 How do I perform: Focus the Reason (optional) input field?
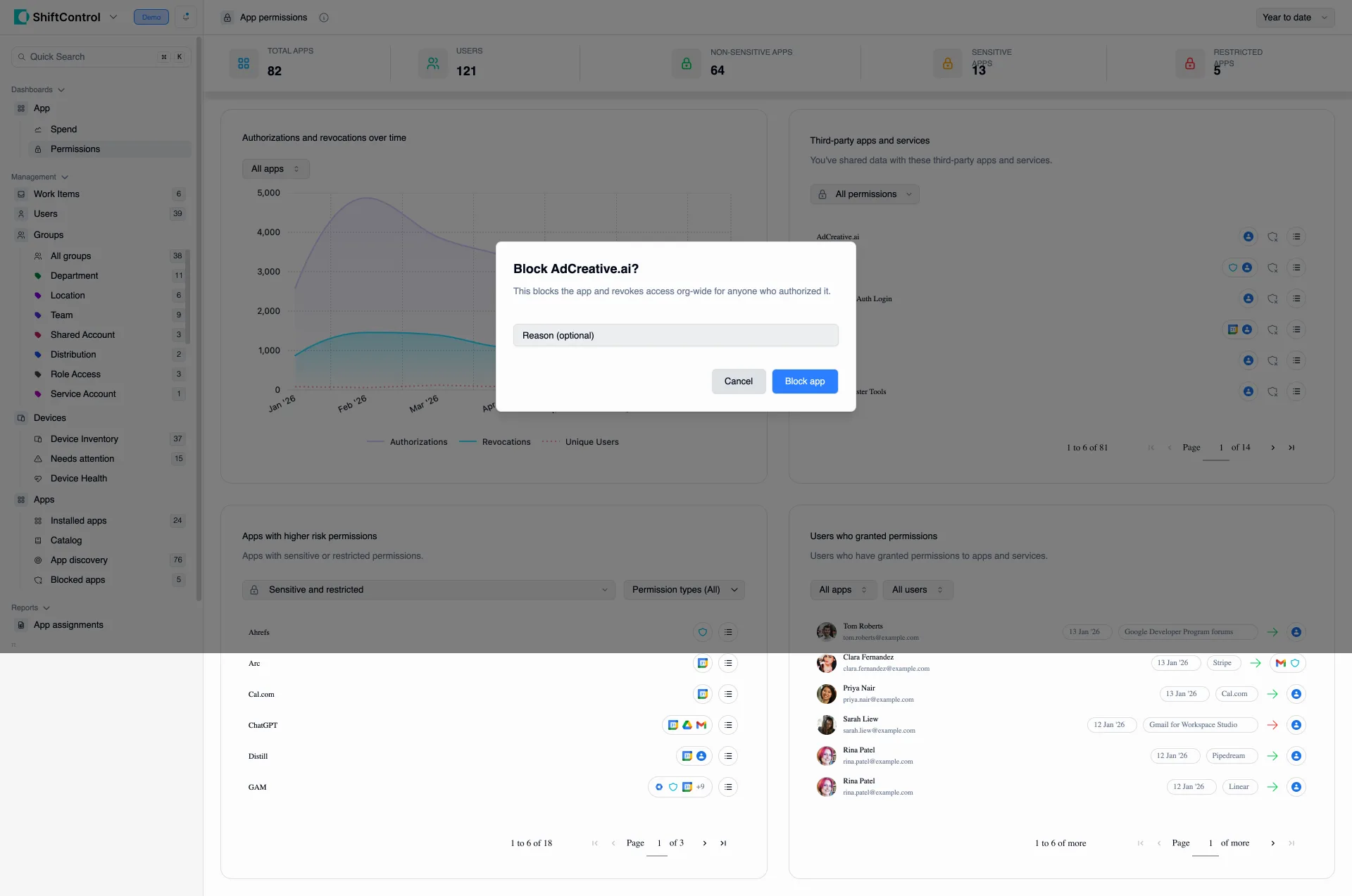coord(676,335)
